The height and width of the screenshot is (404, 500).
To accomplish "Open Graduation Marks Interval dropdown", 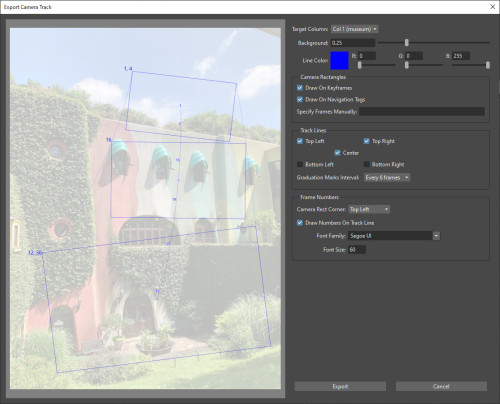I will coord(387,178).
